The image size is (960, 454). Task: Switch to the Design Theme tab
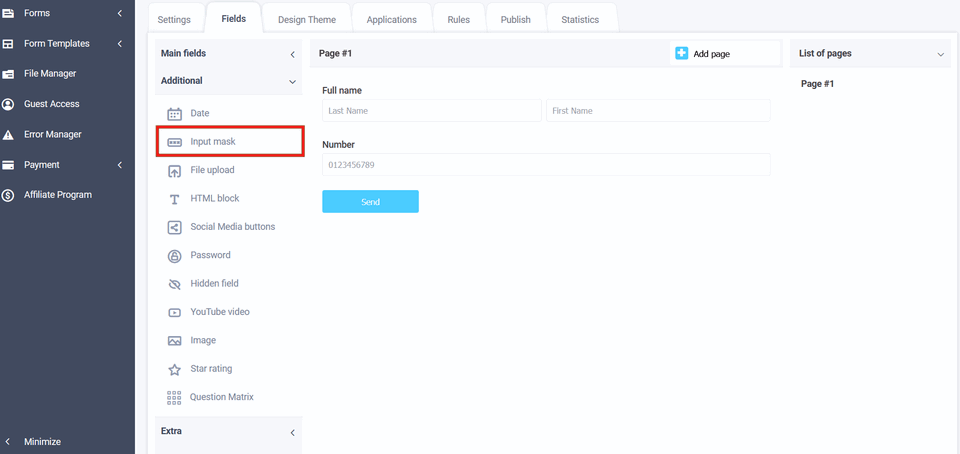pos(306,20)
